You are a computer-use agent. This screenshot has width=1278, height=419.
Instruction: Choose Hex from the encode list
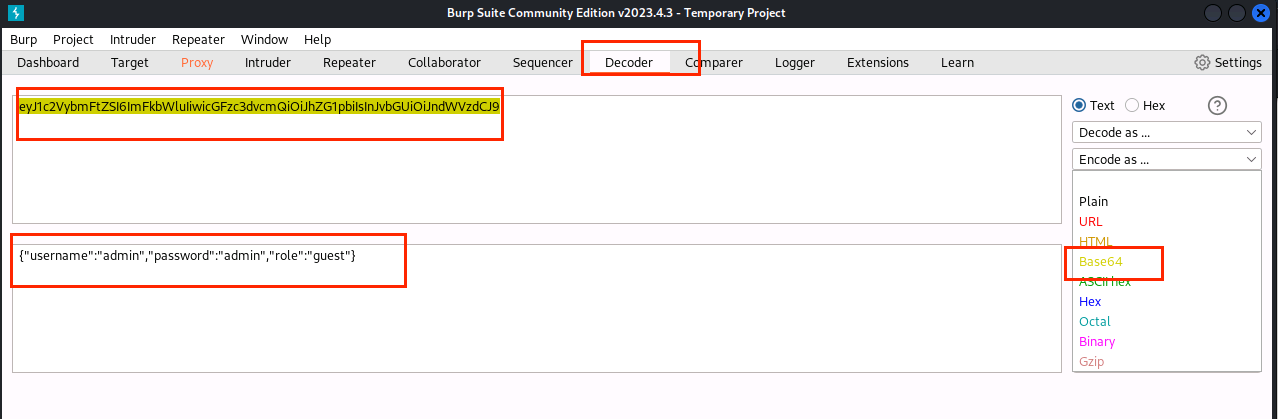[1090, 301]
